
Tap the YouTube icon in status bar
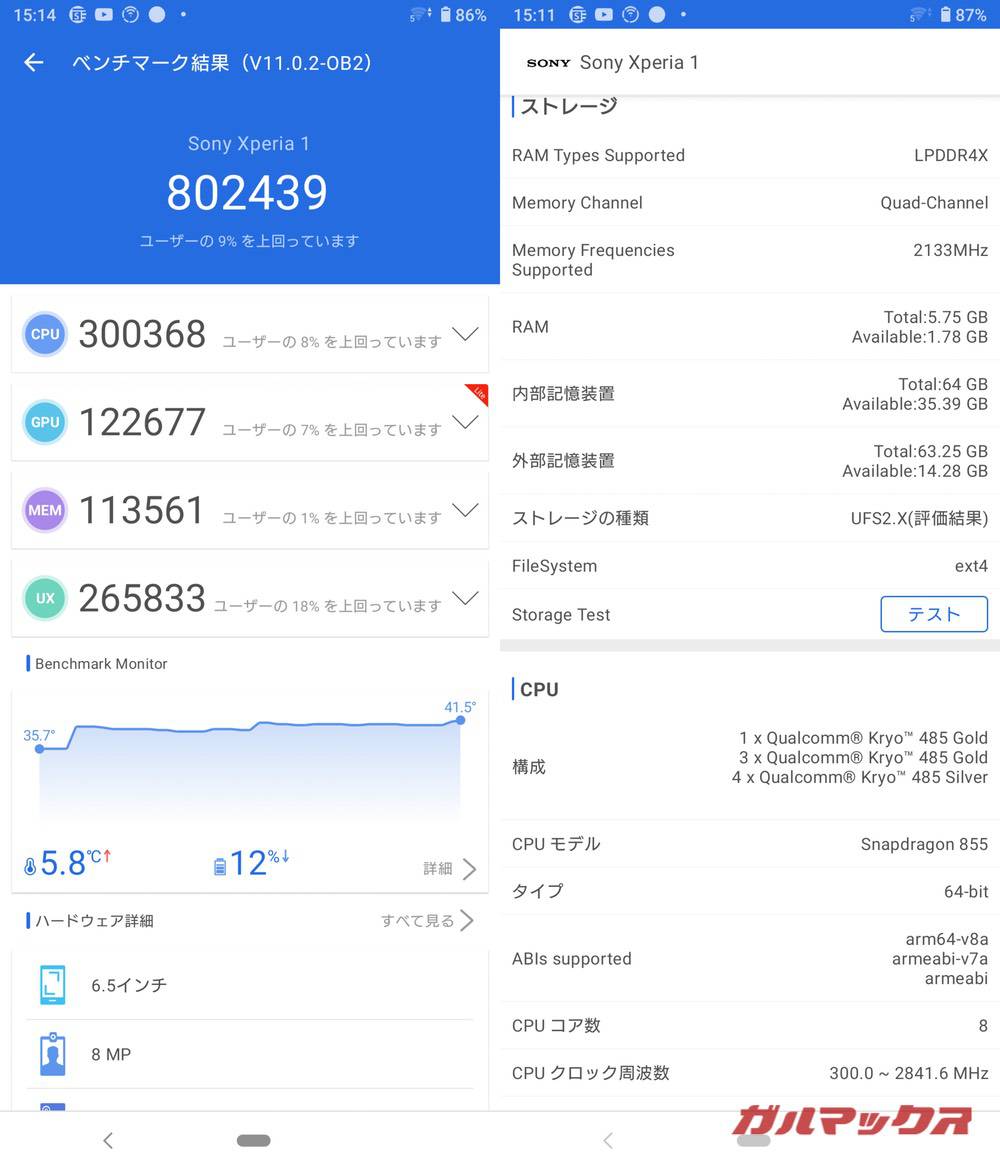coord(104,15)
